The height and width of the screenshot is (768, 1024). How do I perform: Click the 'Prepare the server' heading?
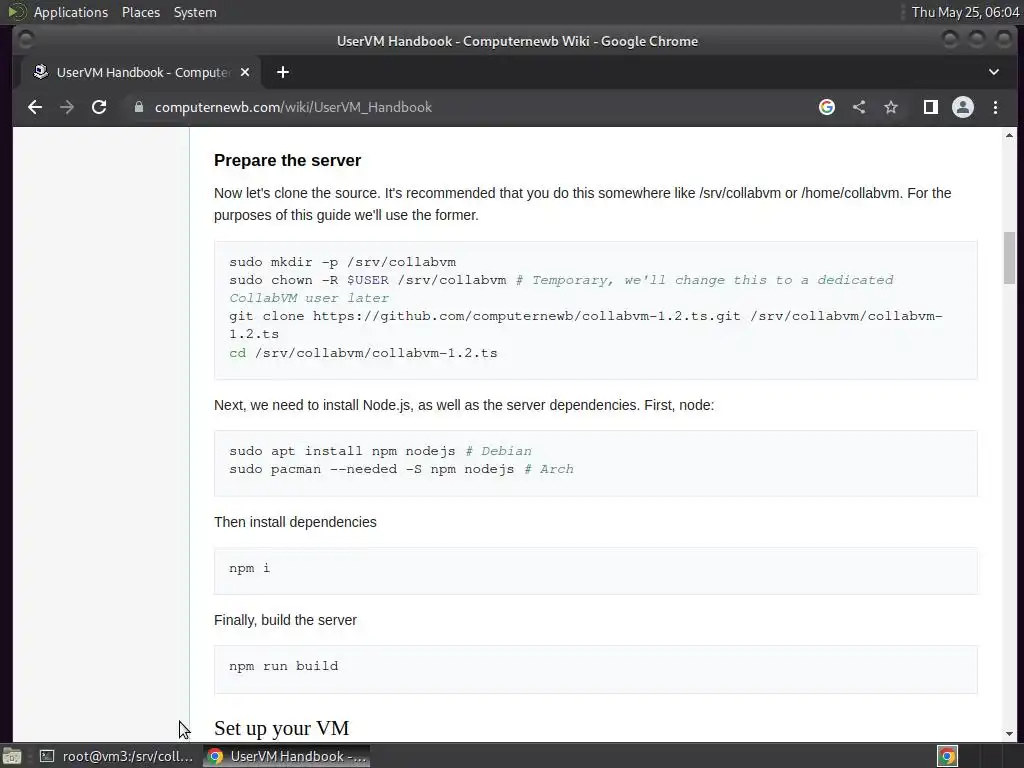click(287, 161)
